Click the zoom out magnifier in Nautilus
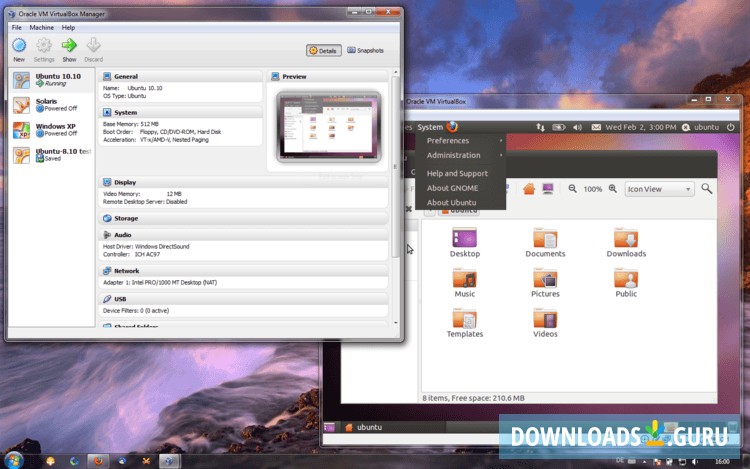The image size is (750, 469). 573,189
